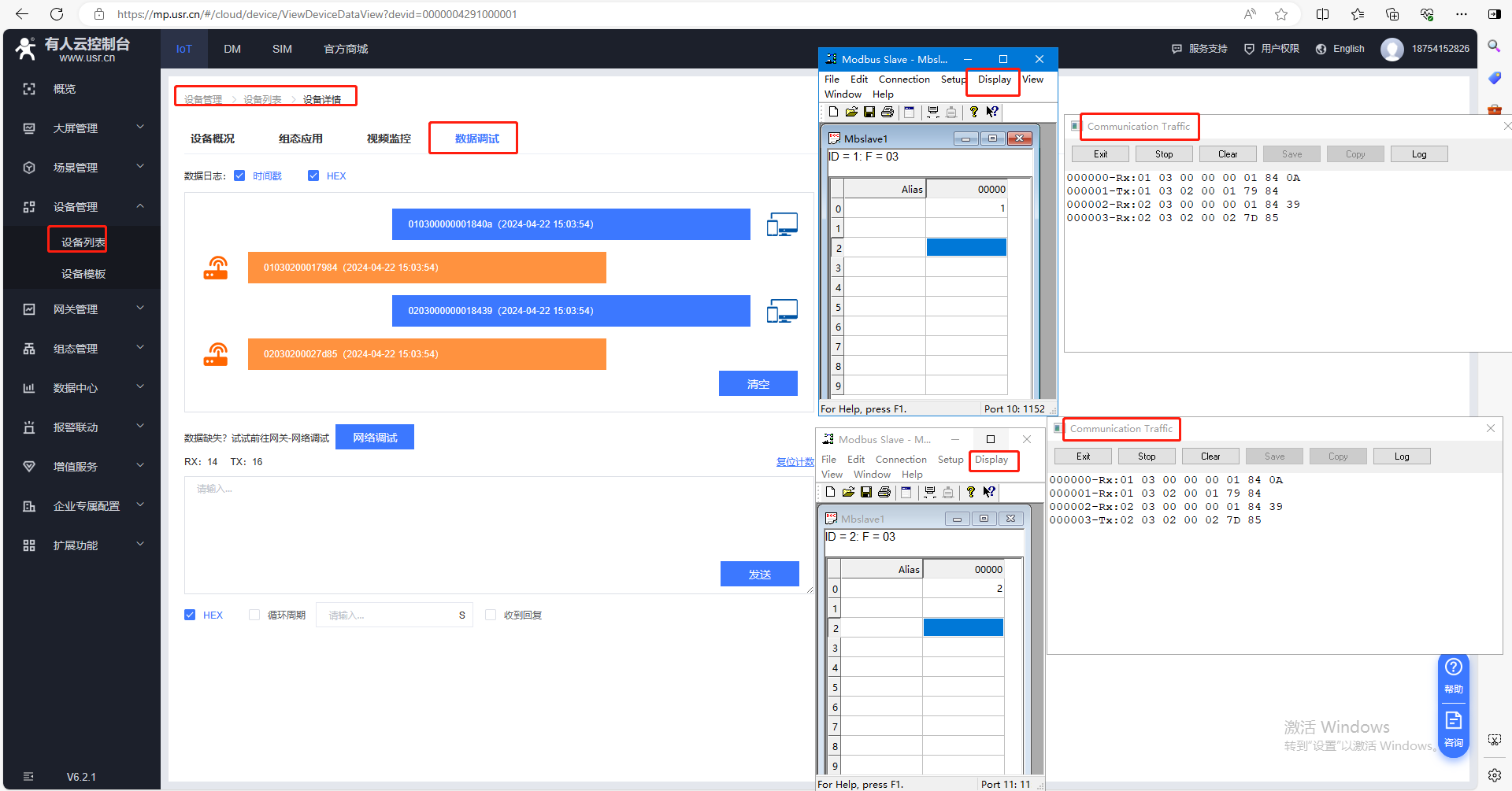1512x791 pixels.
Task: Check the receive reply checkbox
Action: click(x=491, y=615)
